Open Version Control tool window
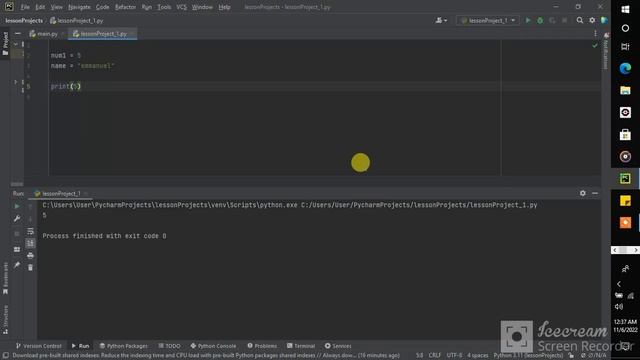 [39, 346]
